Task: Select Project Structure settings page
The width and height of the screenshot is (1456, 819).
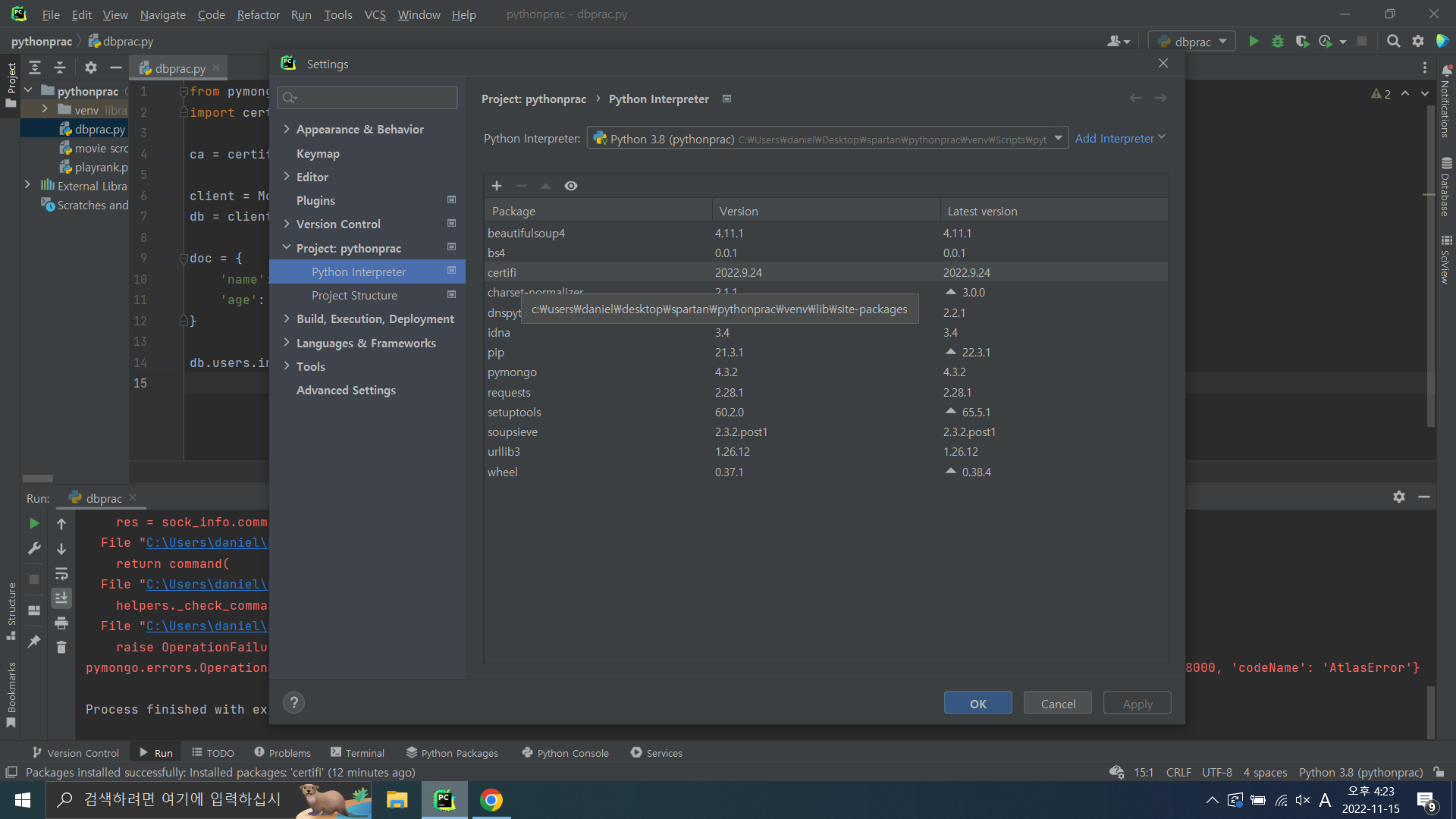Action: tap(367, 296)
